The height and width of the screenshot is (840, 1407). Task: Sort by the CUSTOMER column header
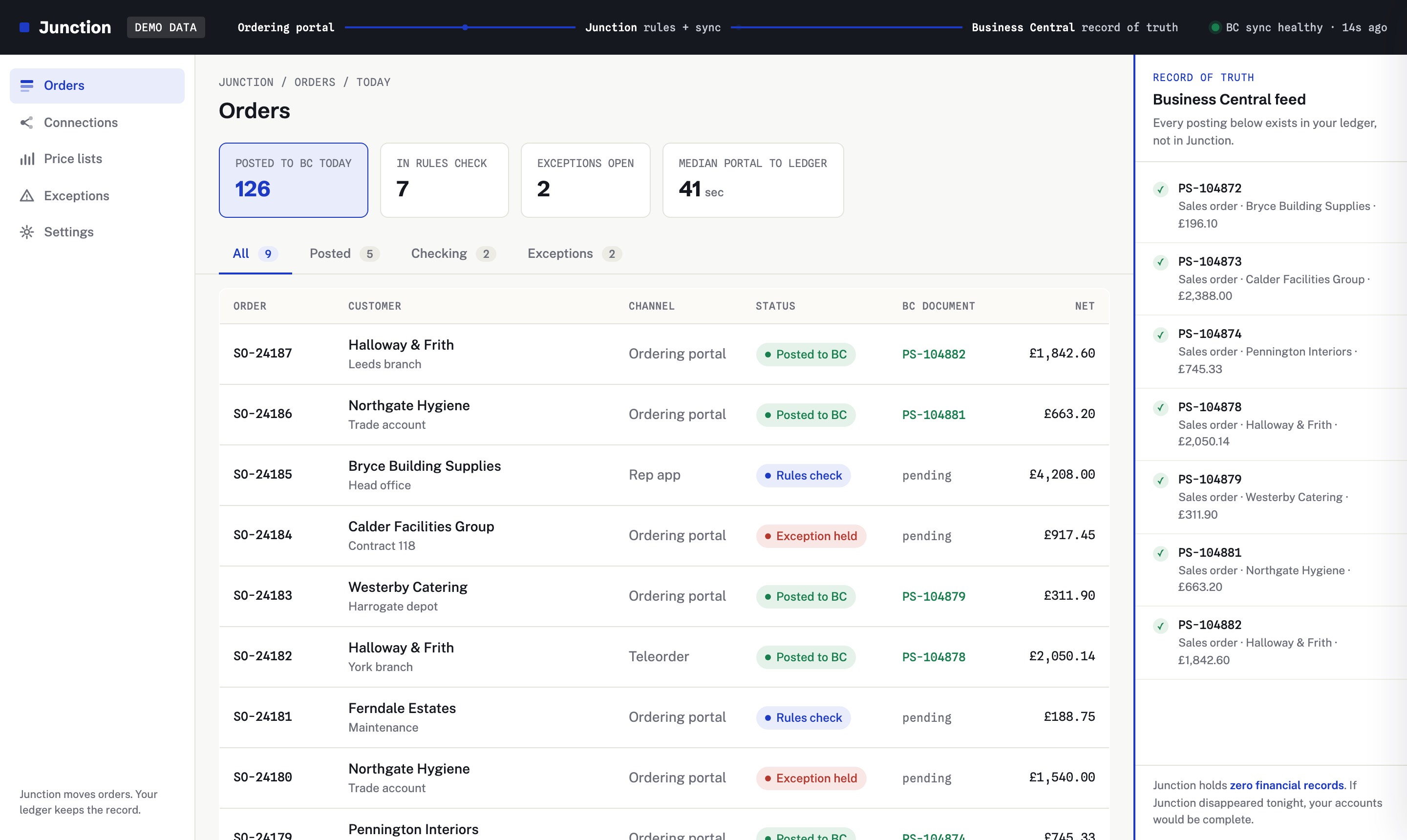pos(374,306)
